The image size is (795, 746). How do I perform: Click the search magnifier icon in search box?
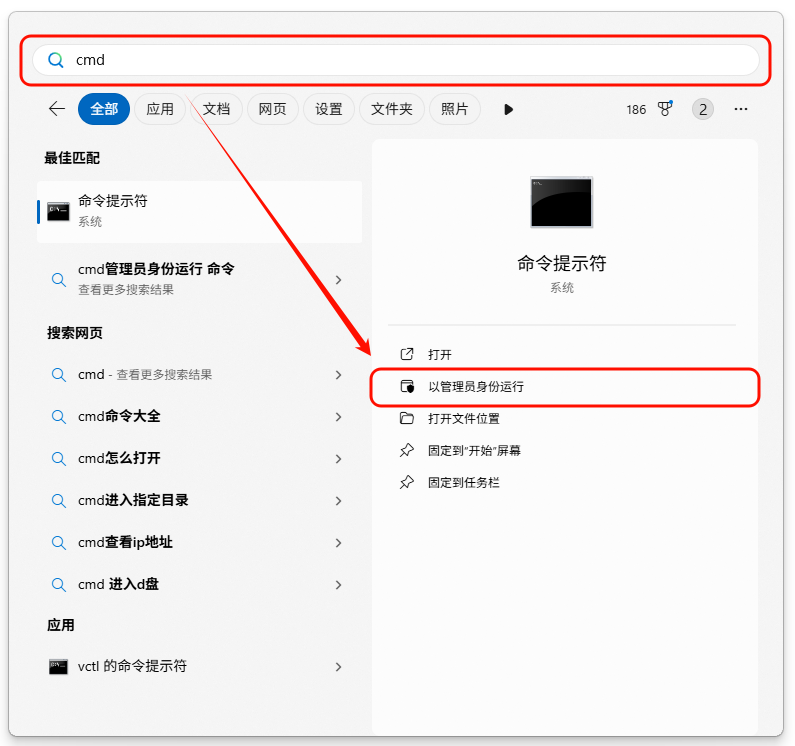(x=56, y=60)
